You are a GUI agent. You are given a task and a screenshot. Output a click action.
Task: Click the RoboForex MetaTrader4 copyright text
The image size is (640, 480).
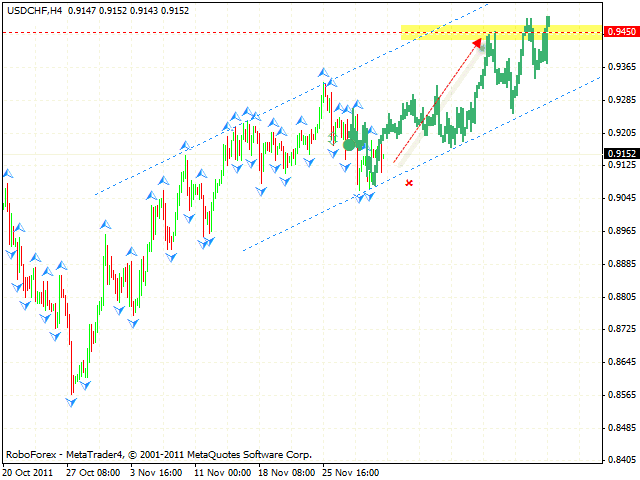click(158, 453)
